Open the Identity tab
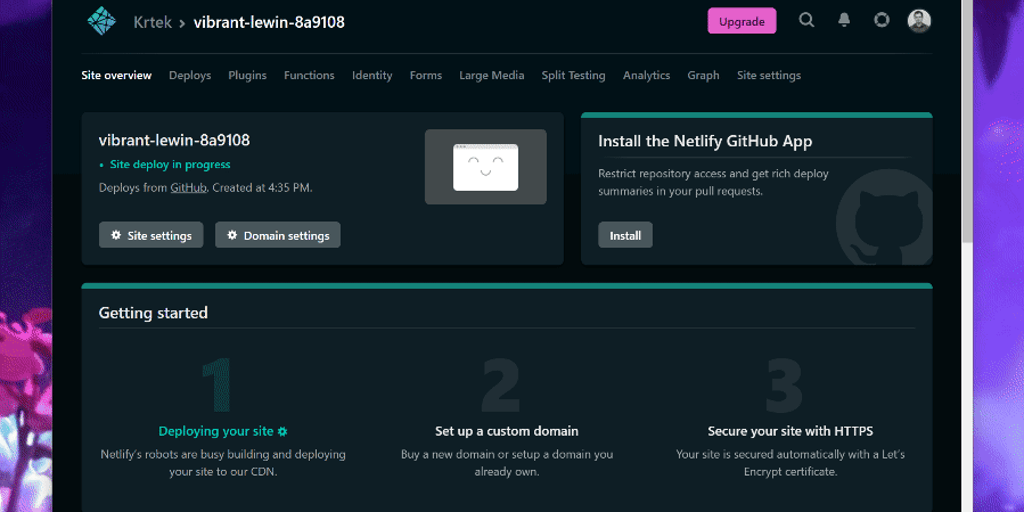This screenshot has width=1024, height=512. coord(372,75)
